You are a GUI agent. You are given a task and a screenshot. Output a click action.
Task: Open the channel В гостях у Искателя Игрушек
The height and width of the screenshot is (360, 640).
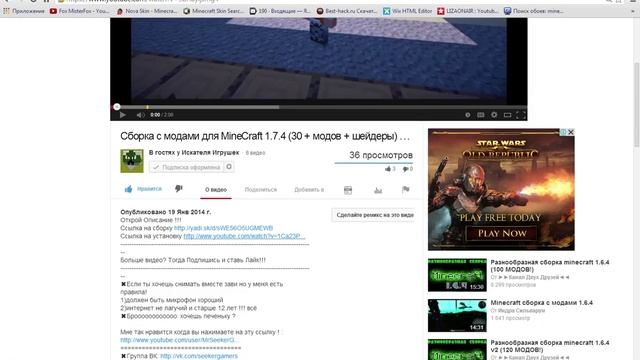pos(194,153)
